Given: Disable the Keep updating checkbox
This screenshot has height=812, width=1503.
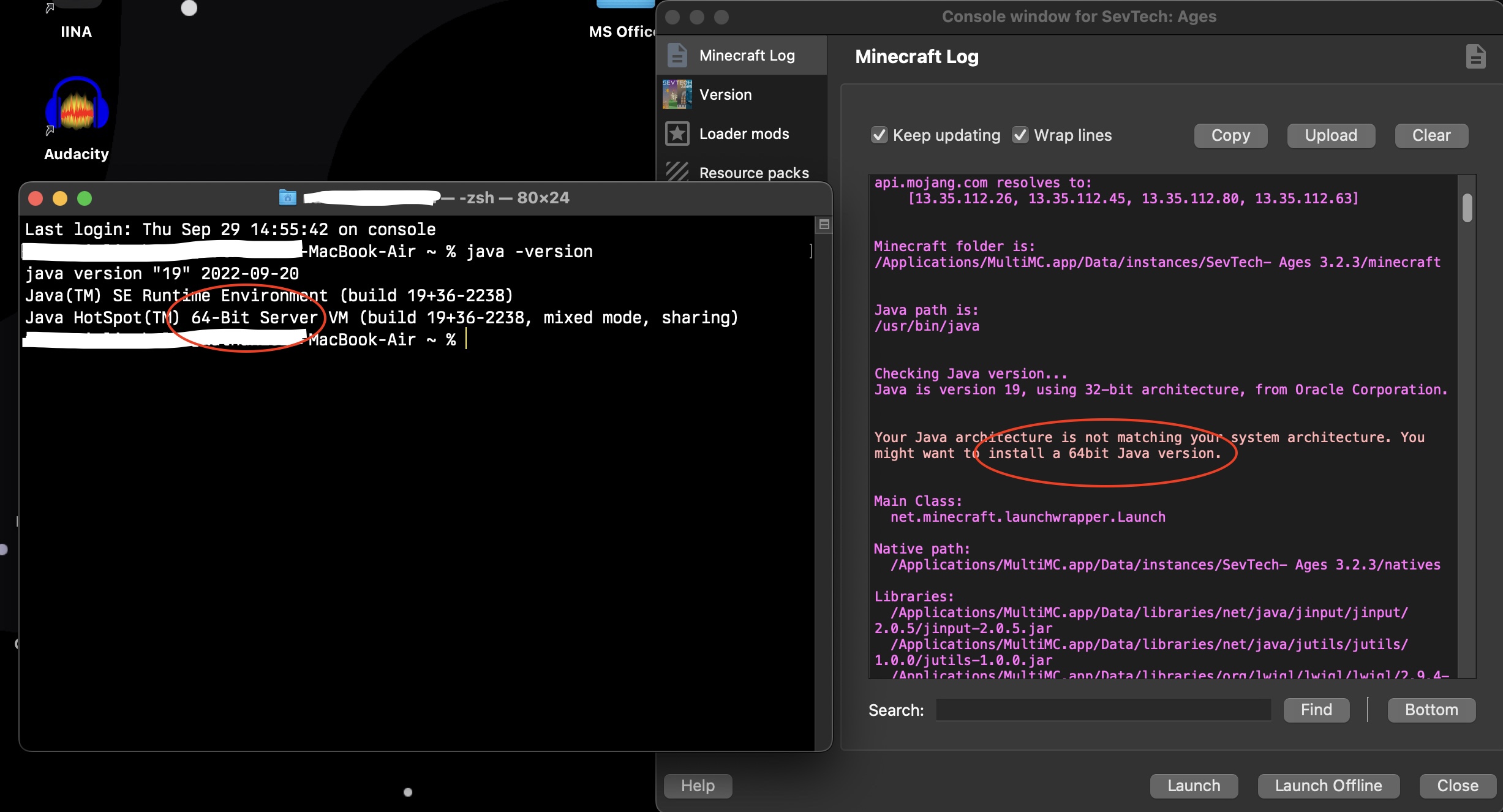Looking at the screenshot, I should tap(880, 135).
